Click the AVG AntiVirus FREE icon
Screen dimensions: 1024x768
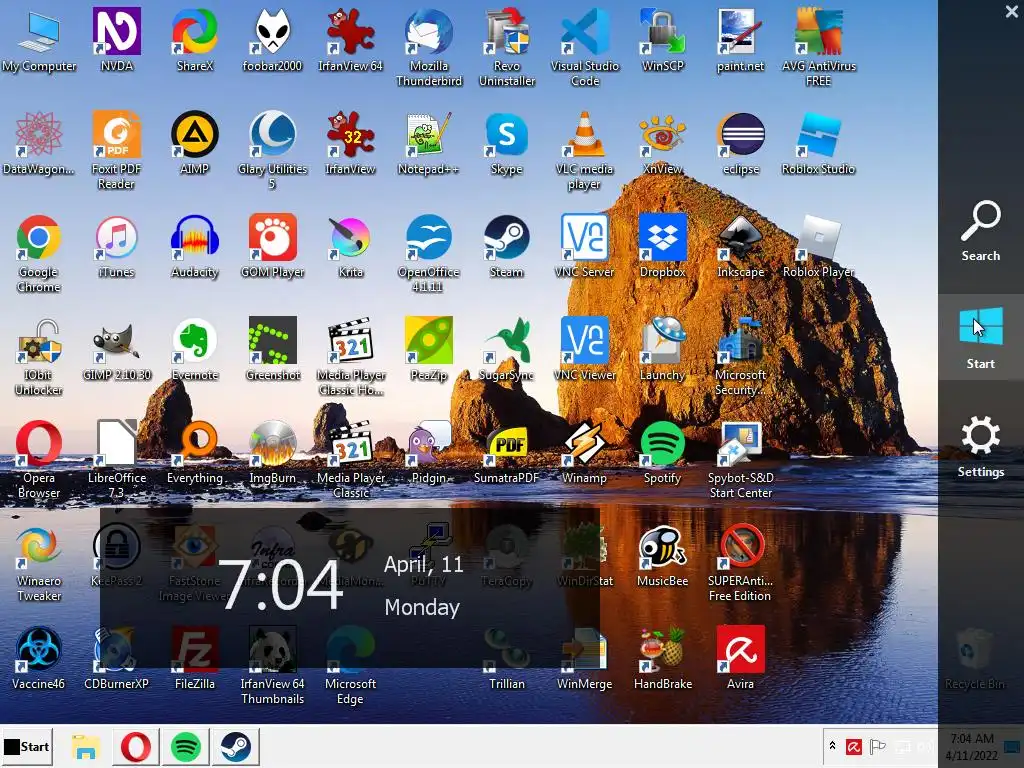(x=818, y=47)
